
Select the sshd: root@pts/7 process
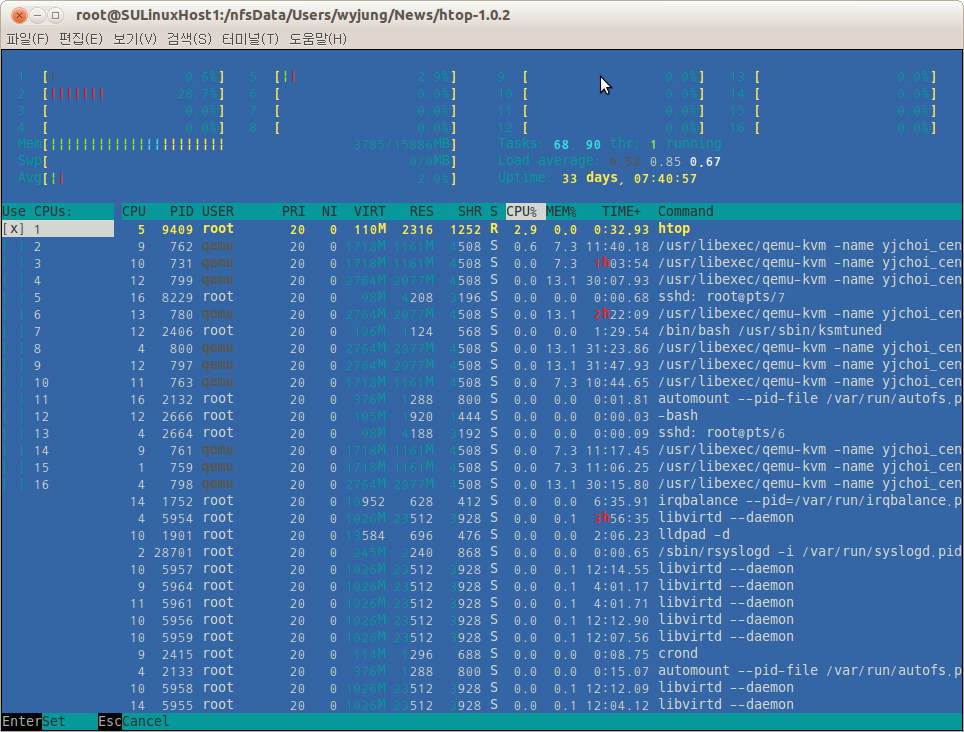coord(542,297)
